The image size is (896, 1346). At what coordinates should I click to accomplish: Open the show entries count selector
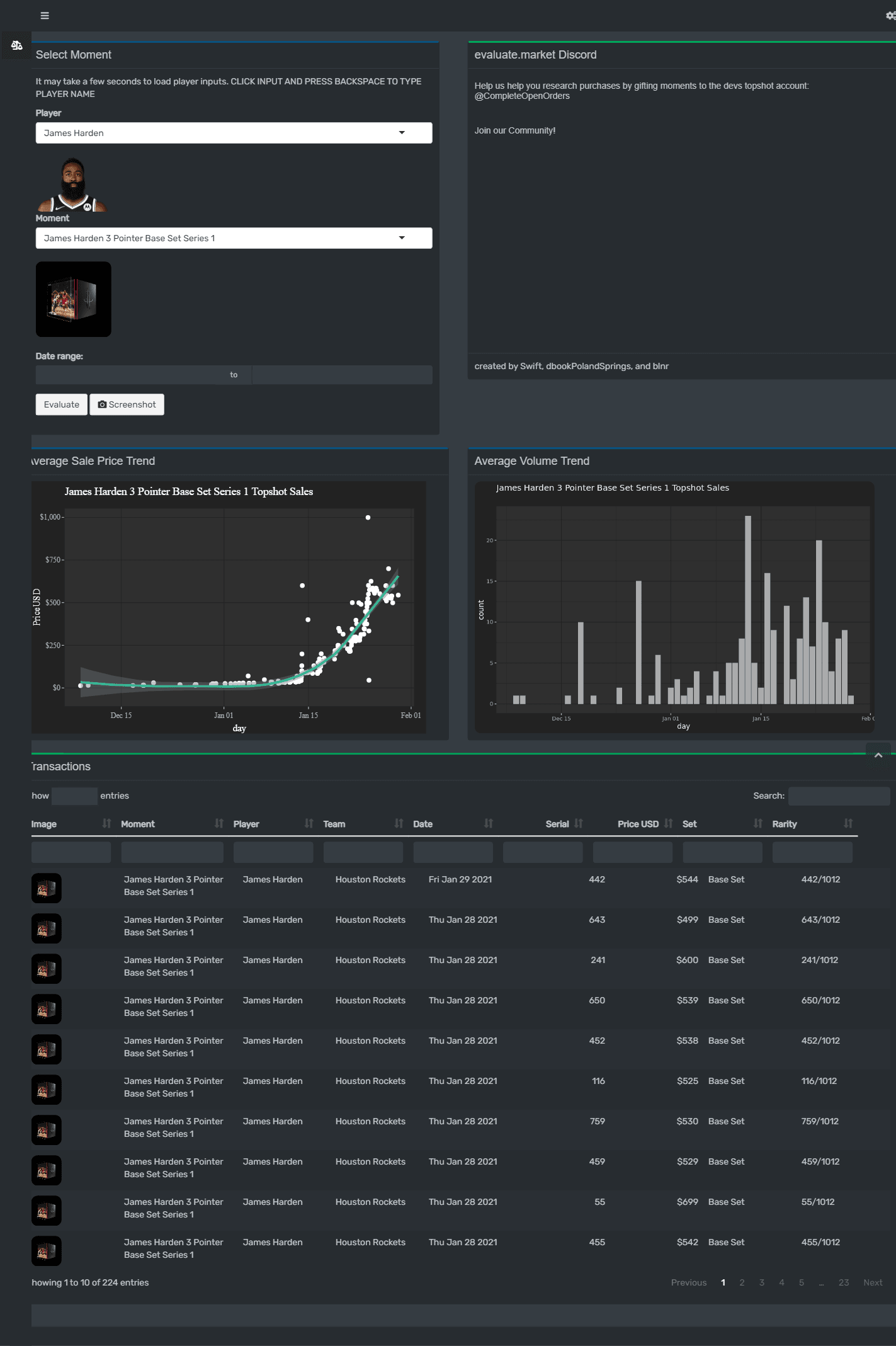coord(74,796)
